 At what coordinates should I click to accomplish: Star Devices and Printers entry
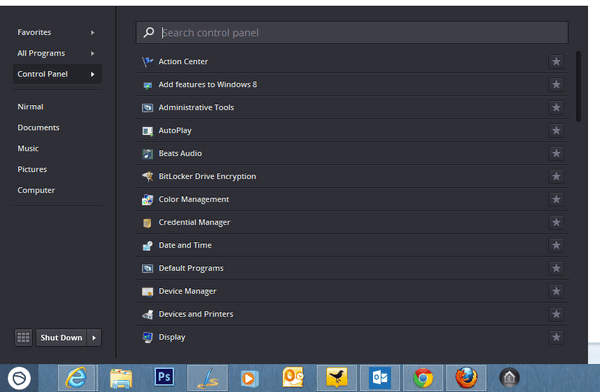pos(556,314)
